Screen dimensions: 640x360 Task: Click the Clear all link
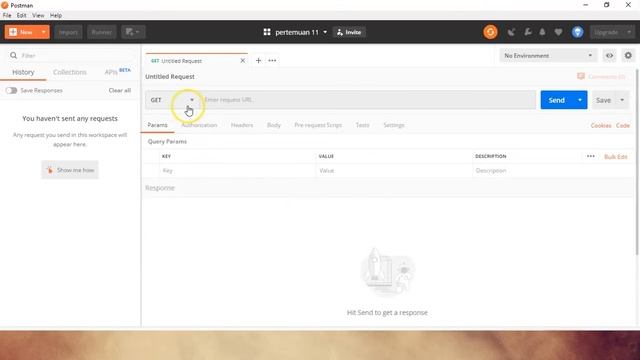(x=120, y=90)
